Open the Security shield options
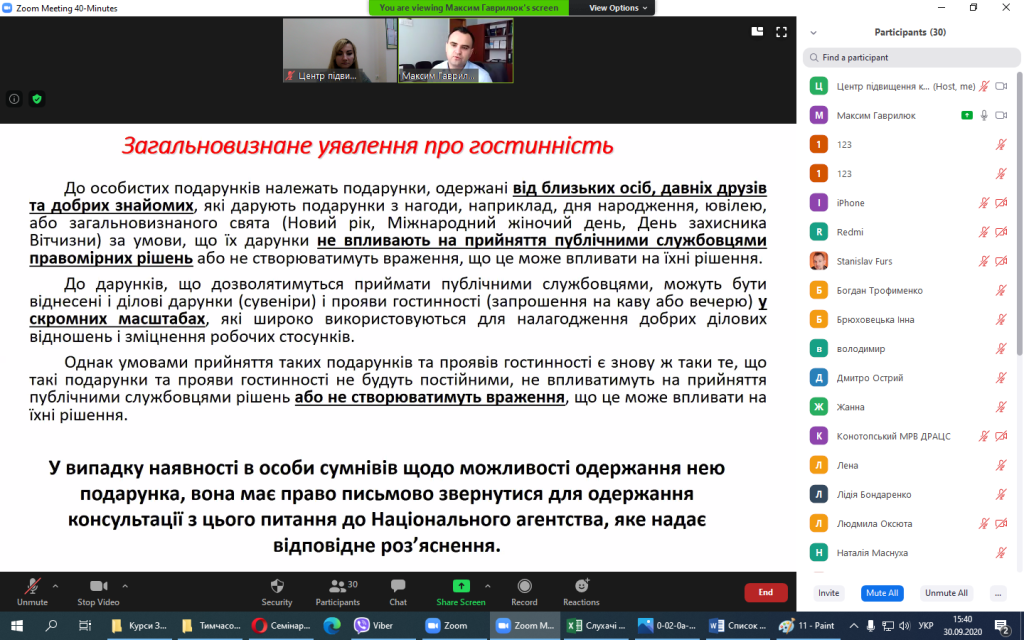 point(277,587)
